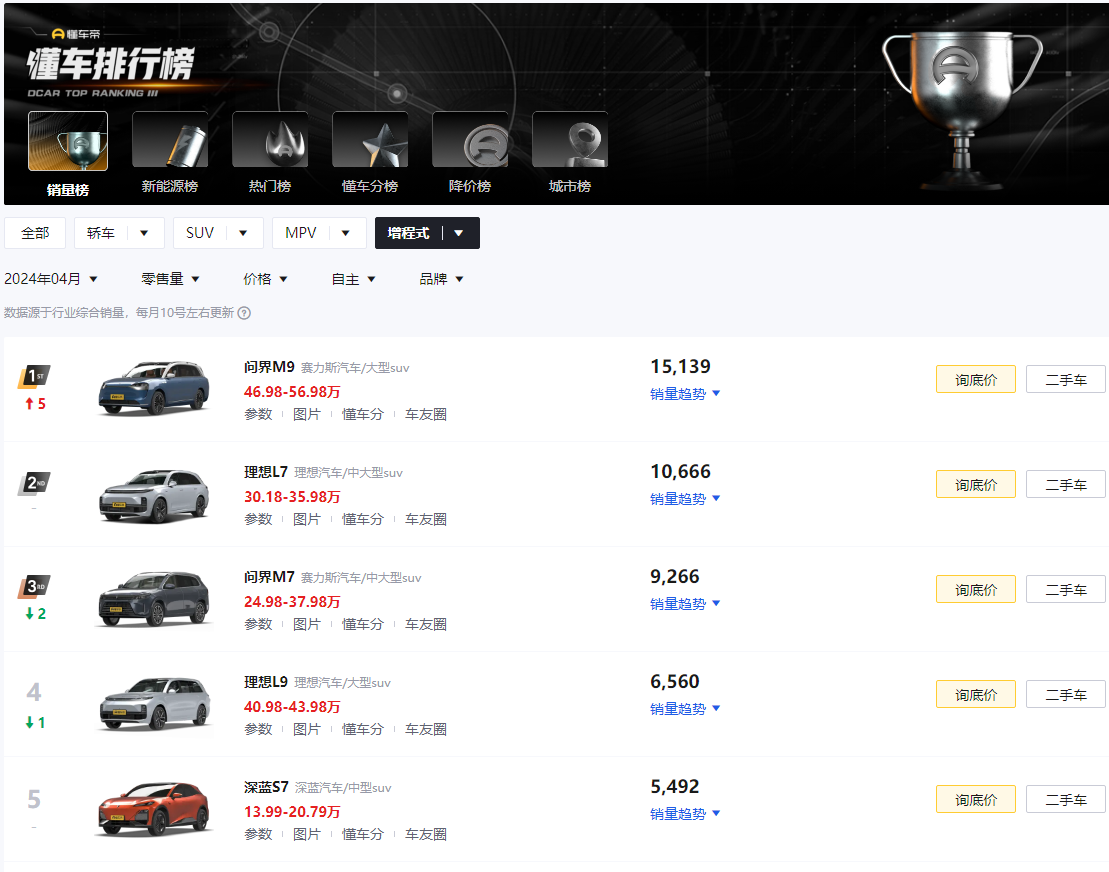Screen dimensions: 1109x872
Task: Open the 热门榜 flame icon
Action: click(x=269, y=141)
